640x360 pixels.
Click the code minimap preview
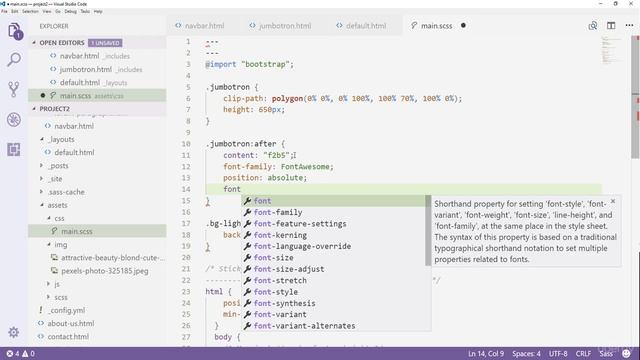(x=611, y=50)
